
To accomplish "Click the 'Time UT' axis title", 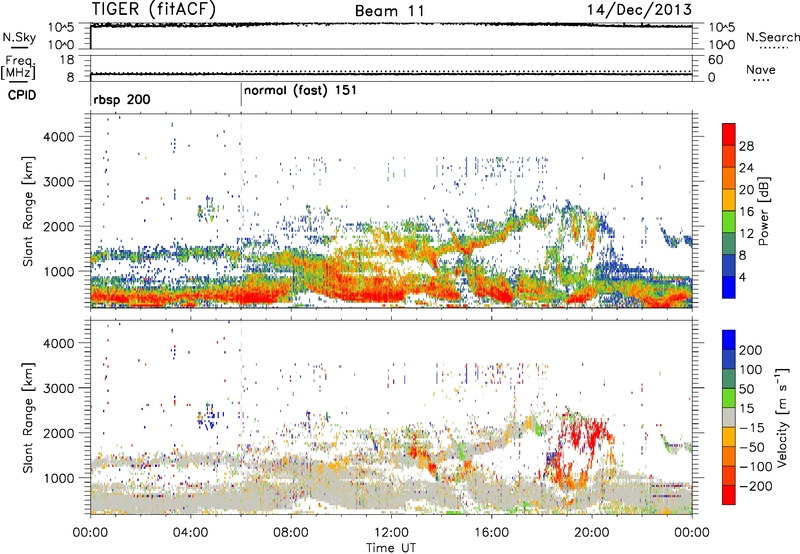I will point(391,548).
